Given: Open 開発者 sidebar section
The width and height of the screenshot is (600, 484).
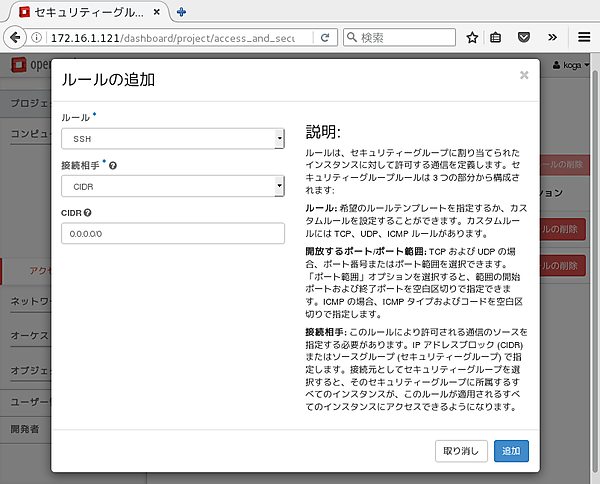Looking at the screenshot, I should coord(25,429).
